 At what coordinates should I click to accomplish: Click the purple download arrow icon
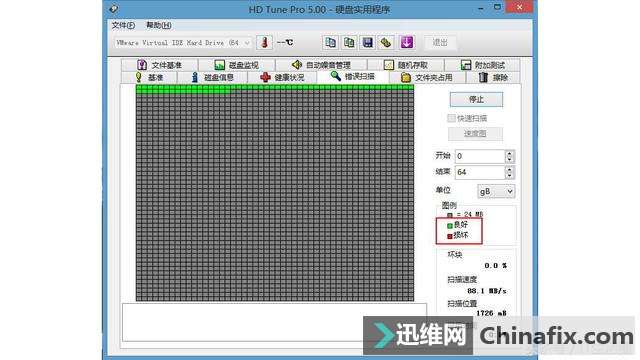pos(407,42)
